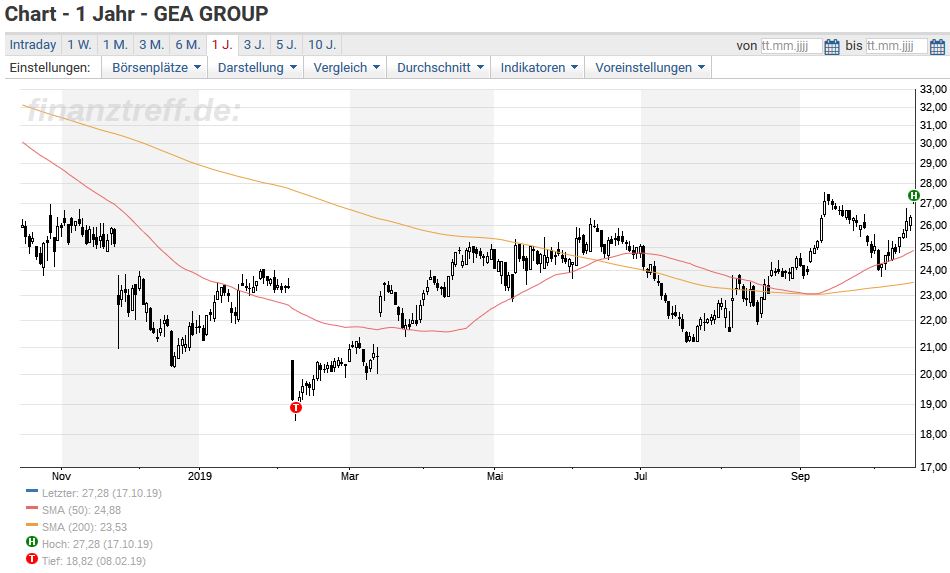Click the '17,00' y-axis value
This screenshot has height=573, width=950.
933,467
